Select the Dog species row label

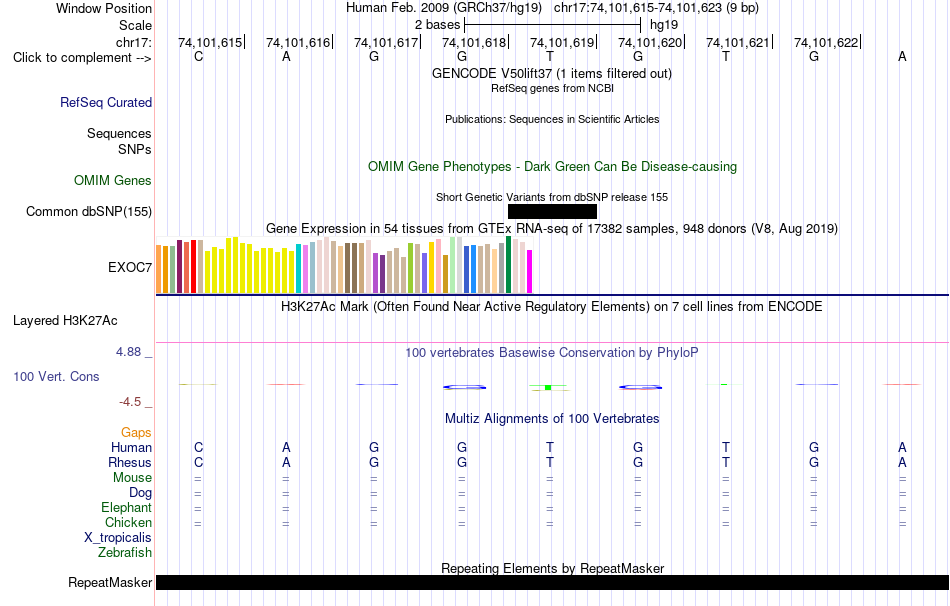click(140, 493)
